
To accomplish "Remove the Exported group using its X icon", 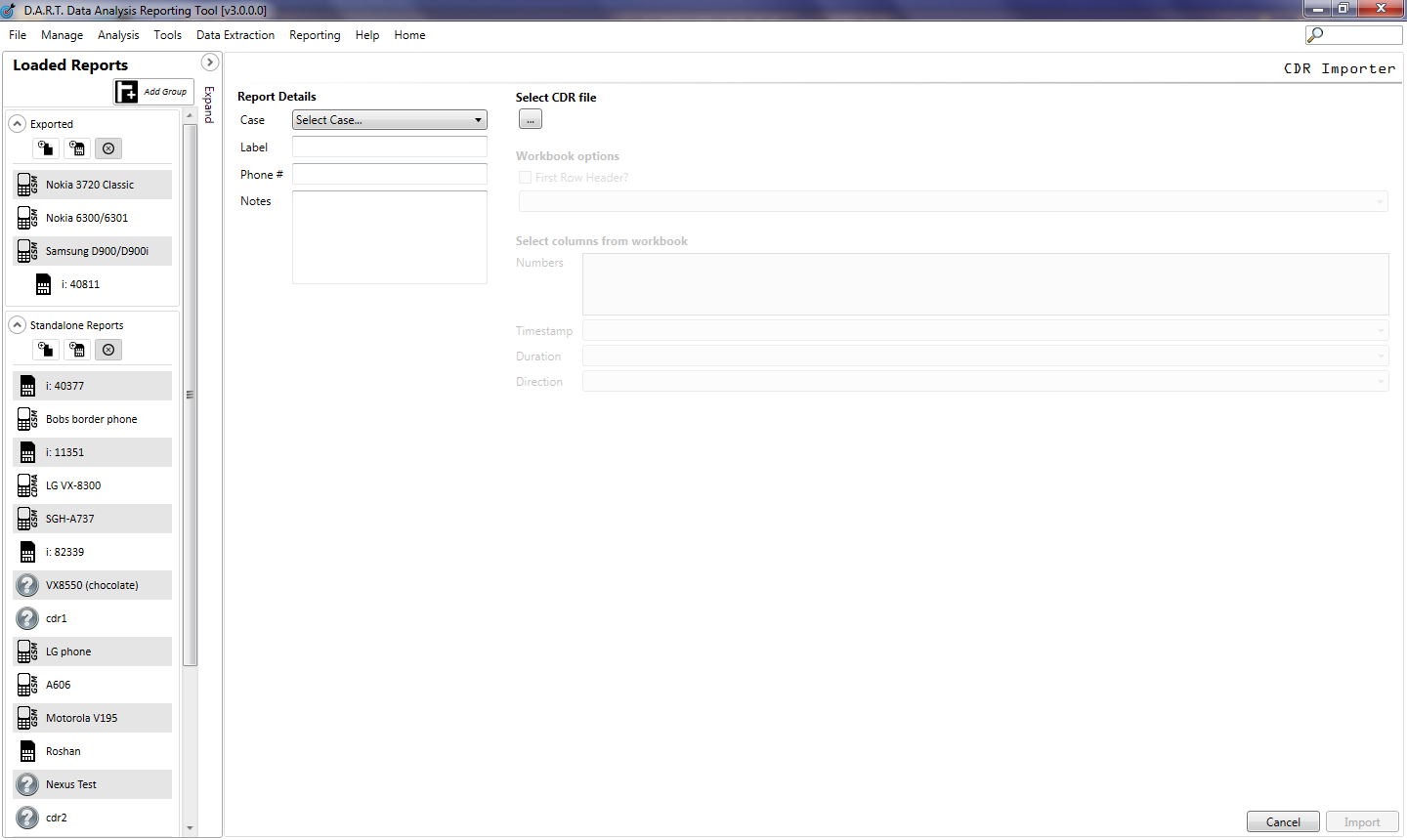I will (x=108, y=148).
